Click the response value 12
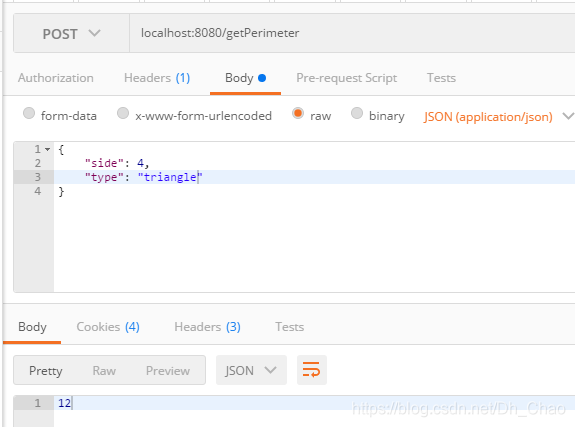Viewport: 575px width, 427px height. pyautogui.click(x=65, y=403)
